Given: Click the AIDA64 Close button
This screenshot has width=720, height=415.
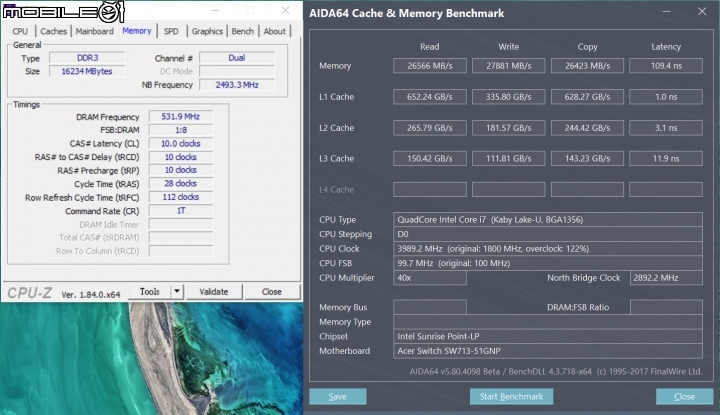Looking at the screenshot, I should click(684, 397).
